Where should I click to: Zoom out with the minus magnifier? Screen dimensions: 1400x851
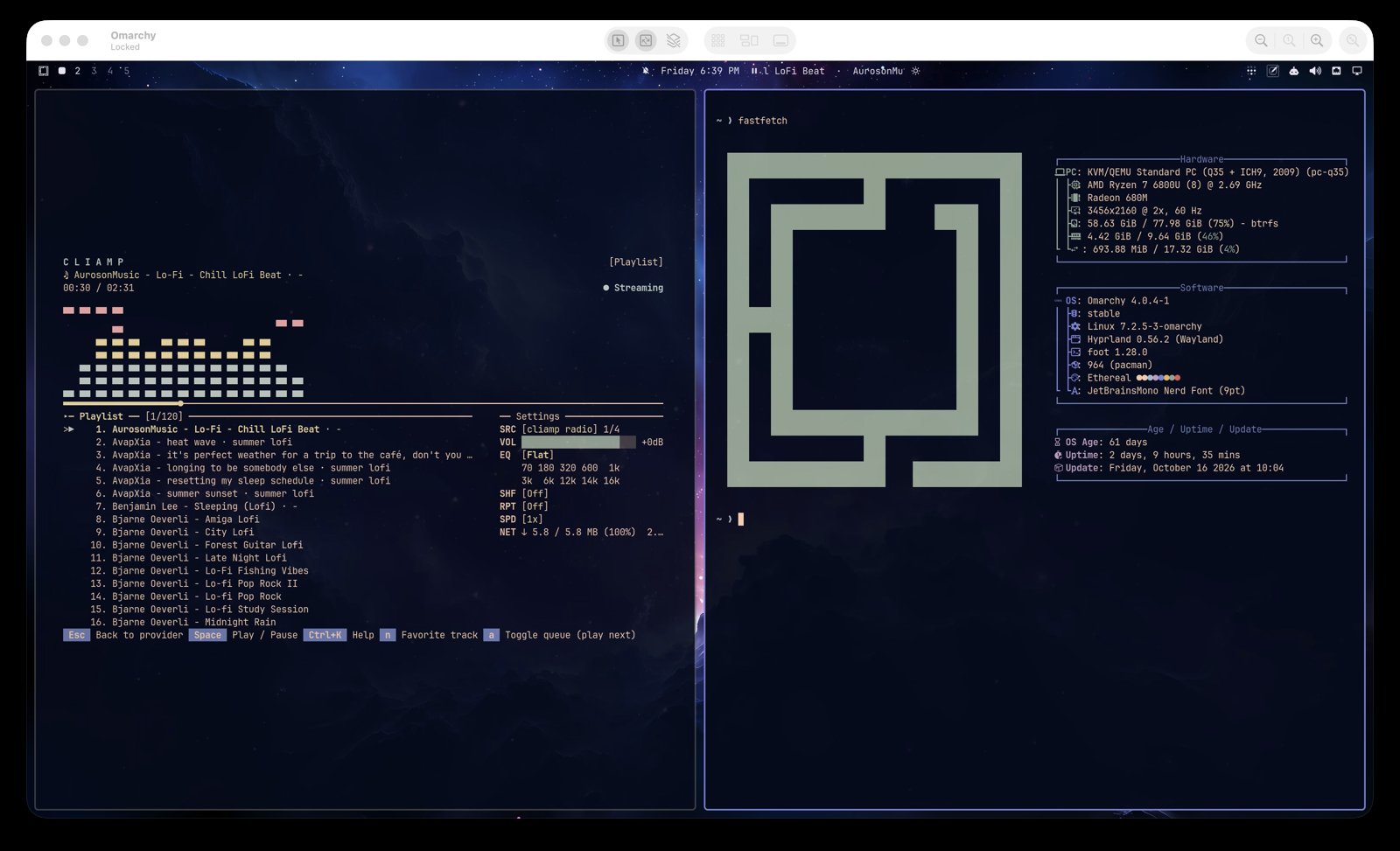tap(1261, 40)
